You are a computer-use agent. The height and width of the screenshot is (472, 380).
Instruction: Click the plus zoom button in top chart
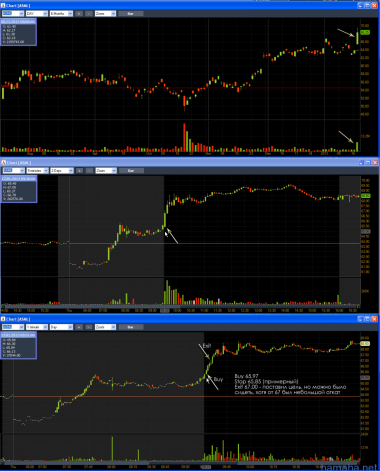[x=79, y=14]
